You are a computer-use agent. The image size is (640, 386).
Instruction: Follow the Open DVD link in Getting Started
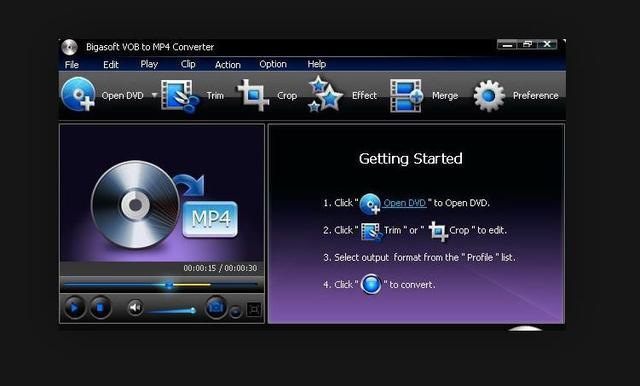[404, 203]
